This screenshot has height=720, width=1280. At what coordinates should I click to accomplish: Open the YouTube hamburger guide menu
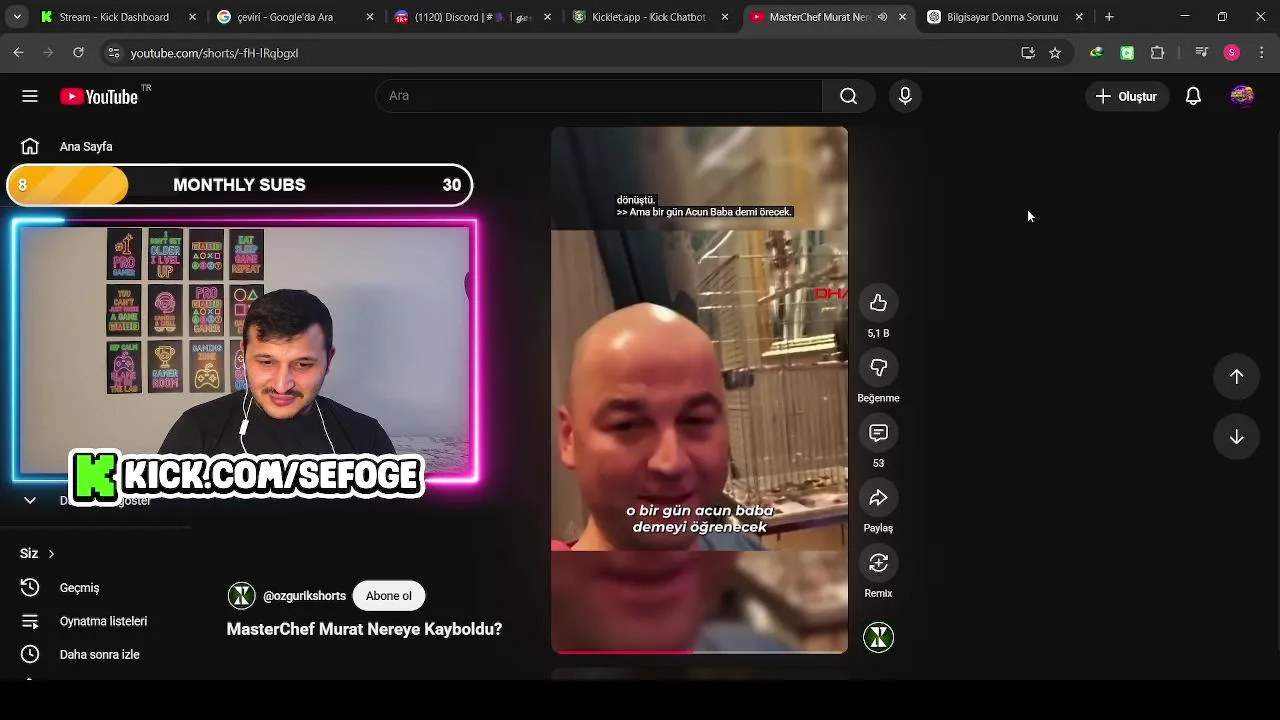[30, 96]
